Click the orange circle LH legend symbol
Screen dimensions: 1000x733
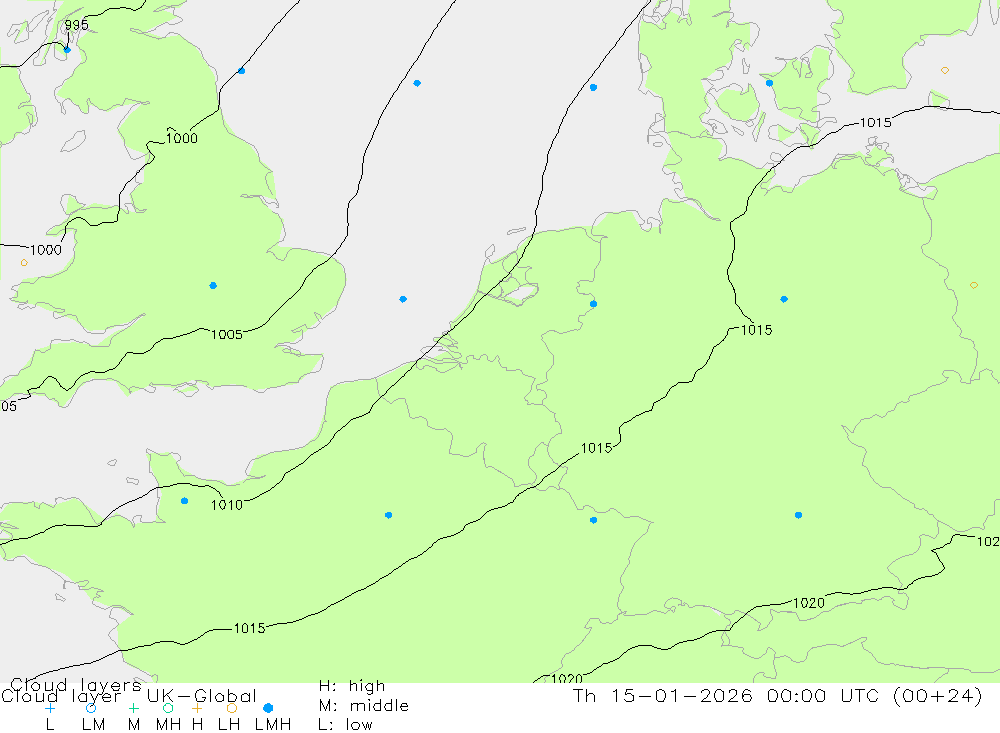(x=232, y=708)
